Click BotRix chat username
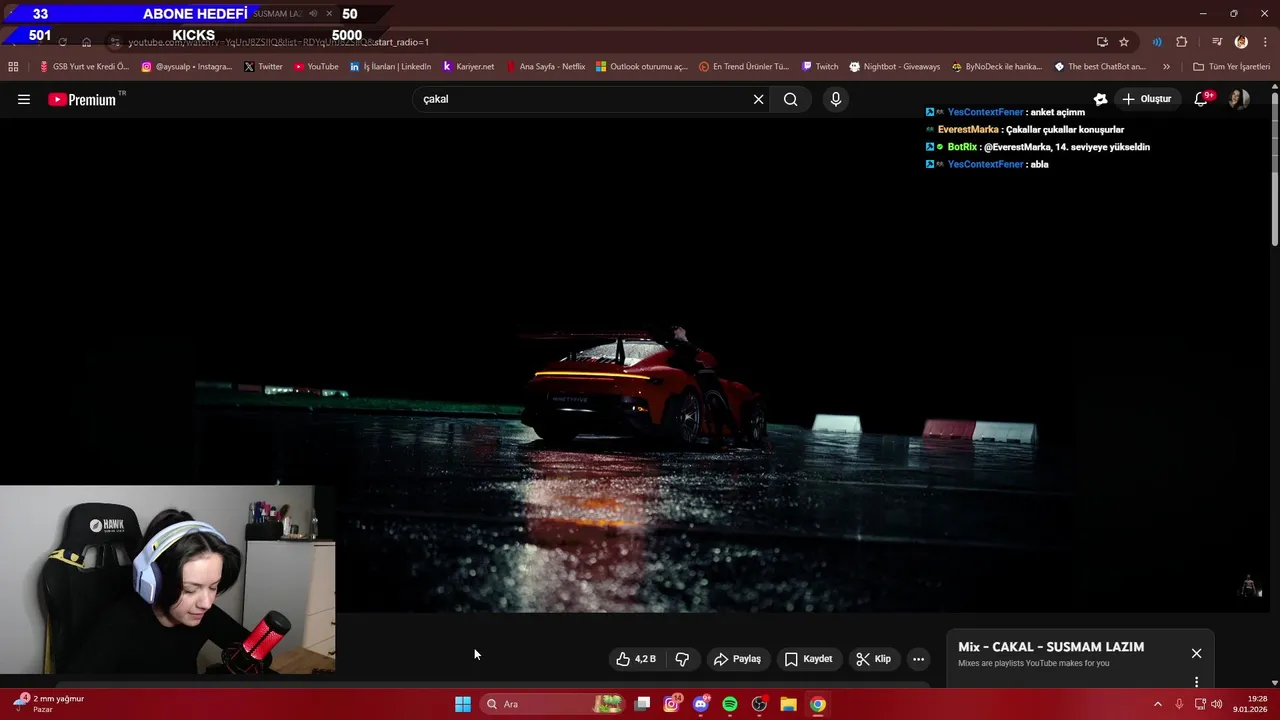This screenshot has width=1280, height=720. tap(962, 147)
